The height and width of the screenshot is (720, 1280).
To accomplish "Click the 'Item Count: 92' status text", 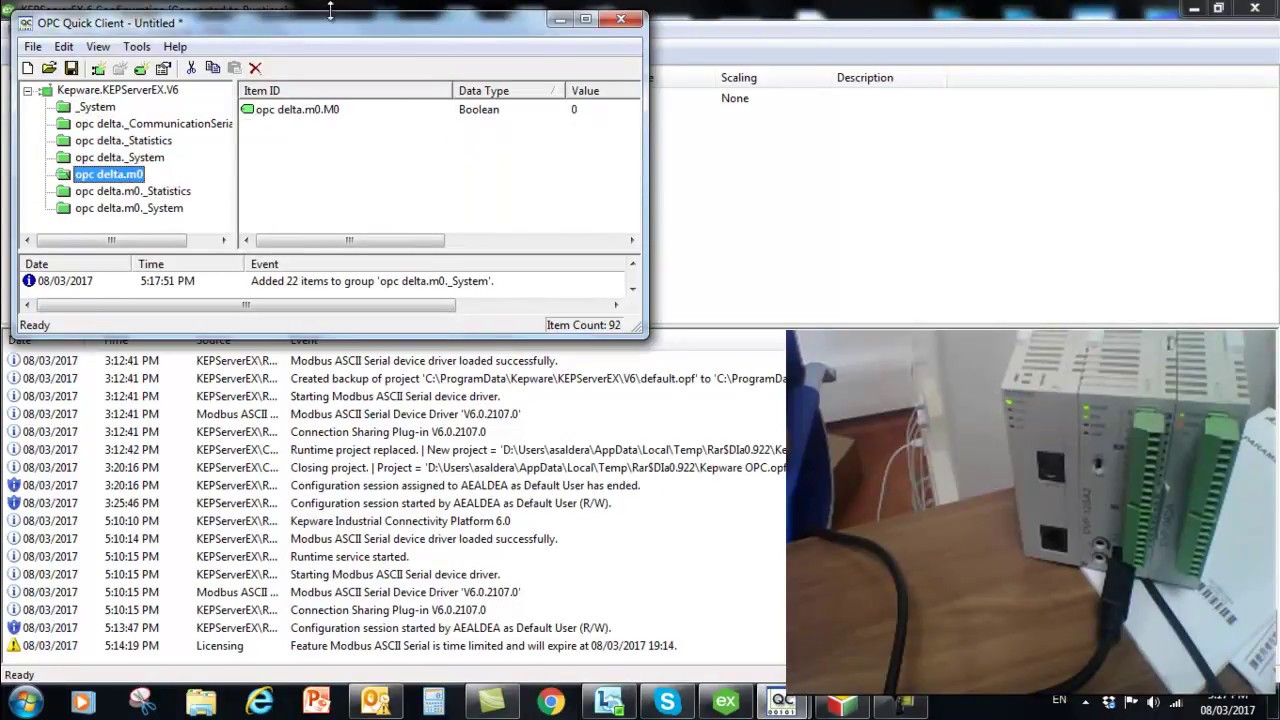I will click(x=583, y=325).
